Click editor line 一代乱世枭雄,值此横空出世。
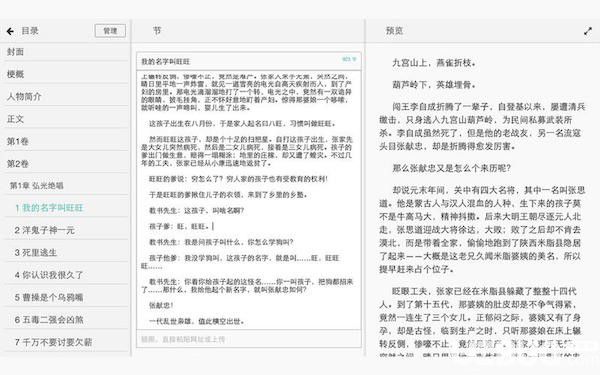The width and height of the screenshot is (600, 375). 196,321
